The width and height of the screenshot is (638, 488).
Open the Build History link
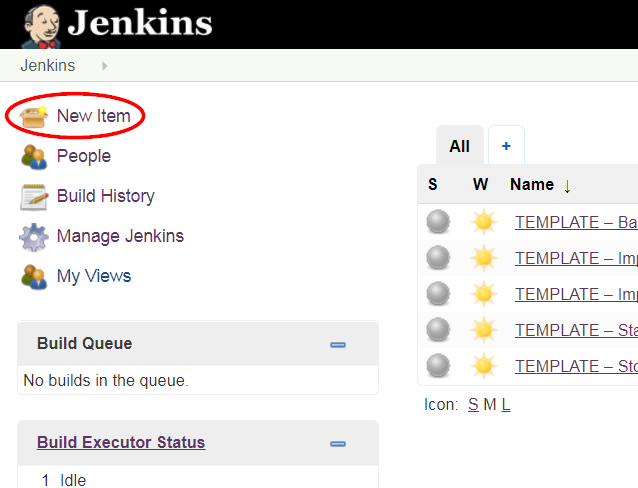(x=106, y=196)
